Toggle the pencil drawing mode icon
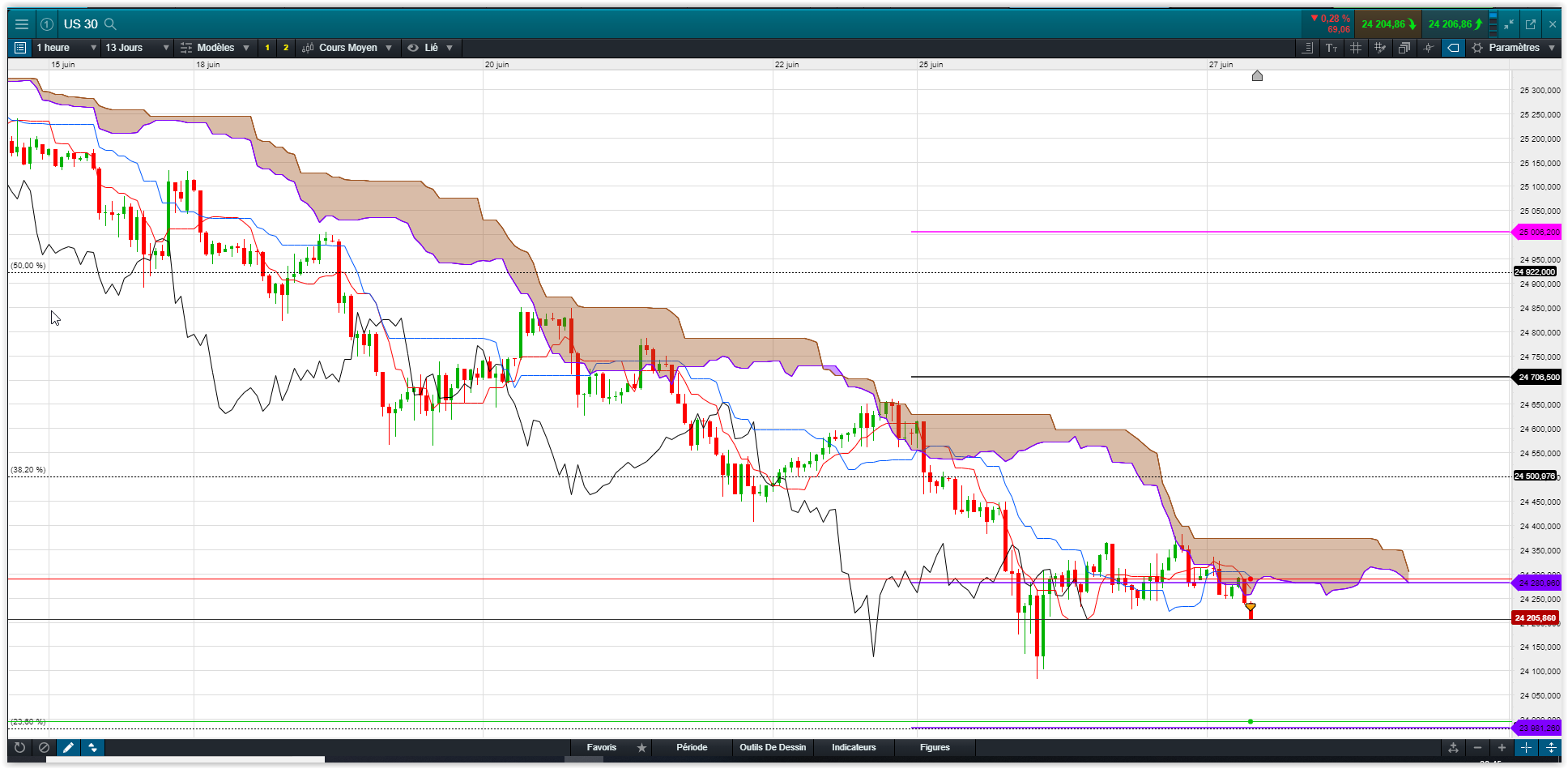Image resolution: width=1568 pixels, height=769 pixels. tap(69, 748)
